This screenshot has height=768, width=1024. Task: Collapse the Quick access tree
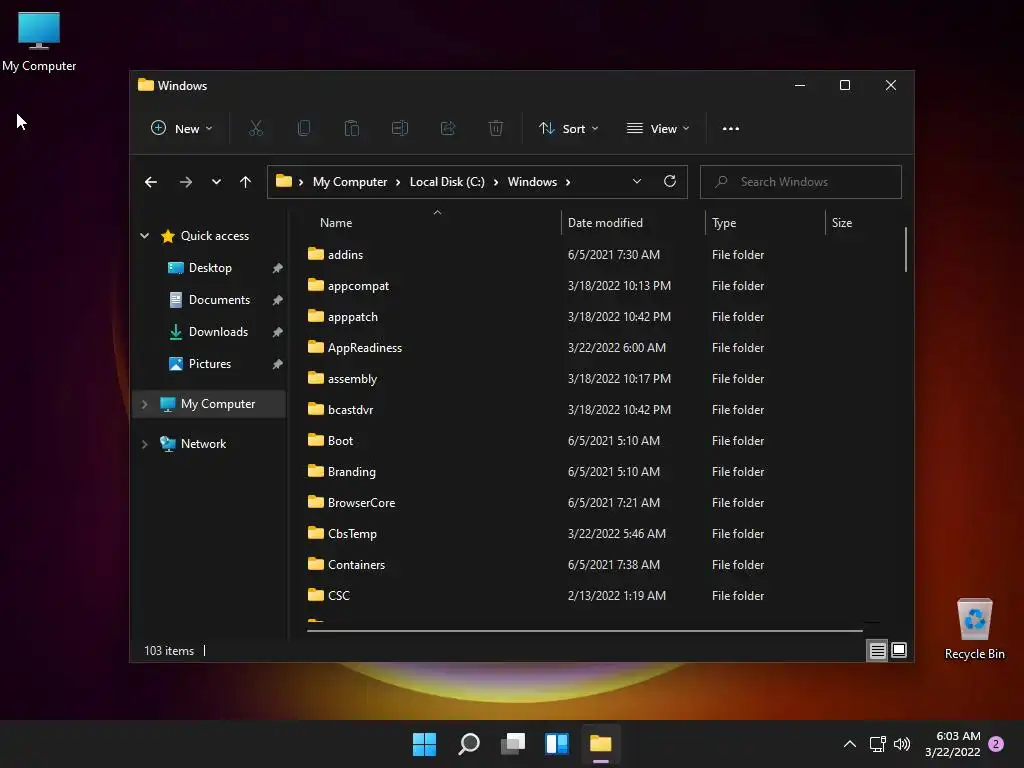pos(144,236)
